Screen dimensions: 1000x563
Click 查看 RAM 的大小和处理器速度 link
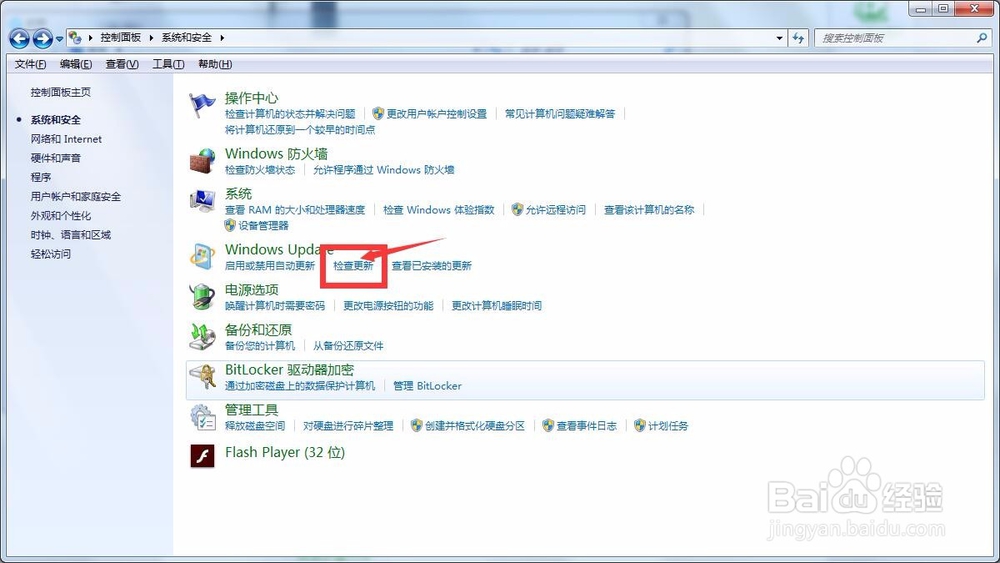295,210
